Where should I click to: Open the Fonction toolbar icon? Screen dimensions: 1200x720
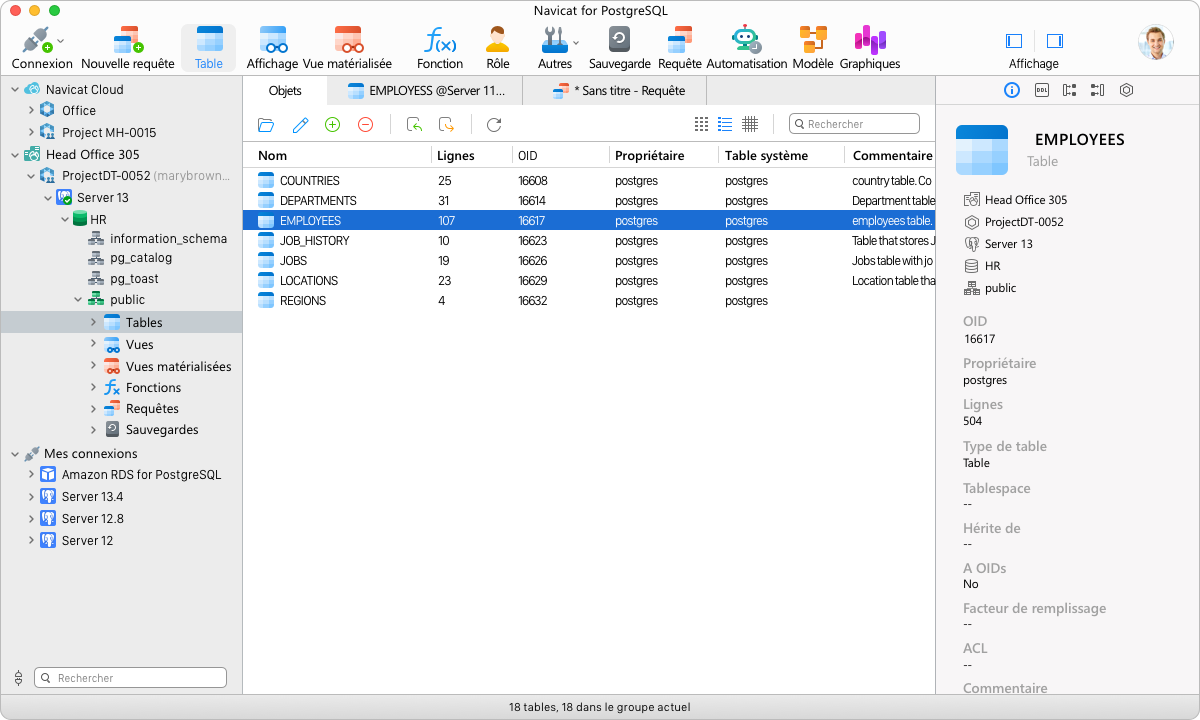click(x=440, y=48)
